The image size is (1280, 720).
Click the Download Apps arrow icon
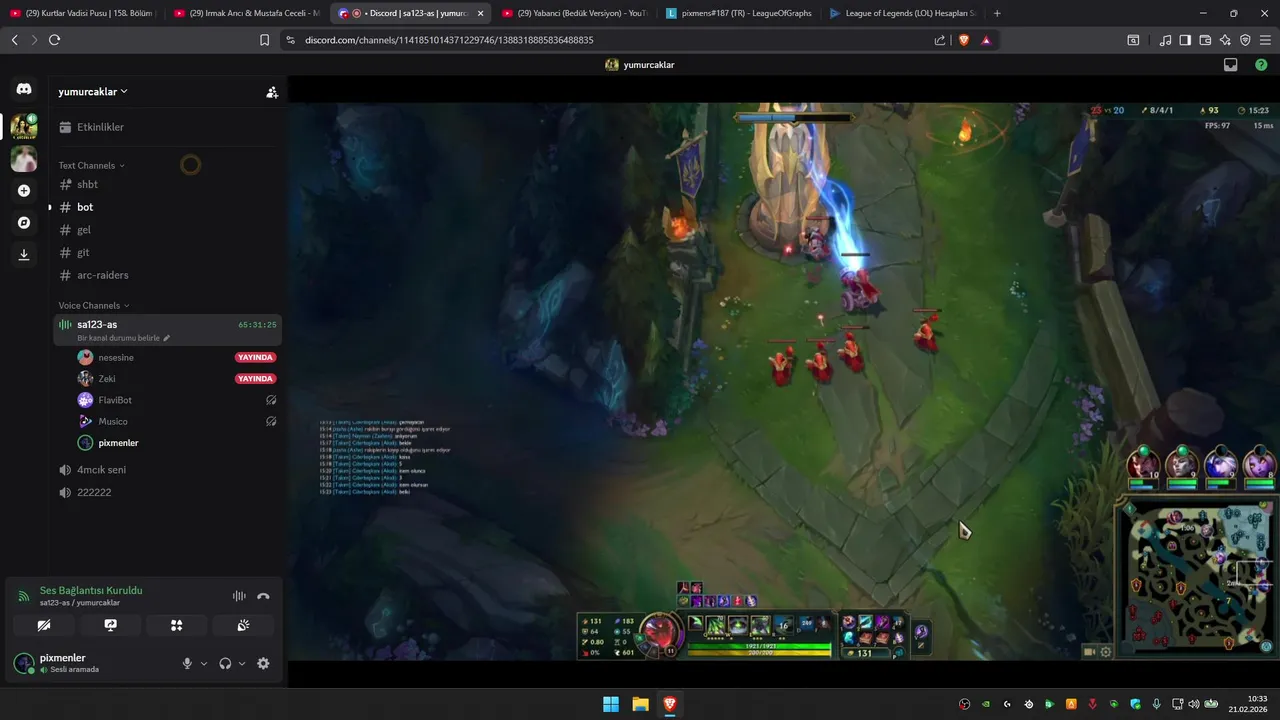tap(24, 254)
